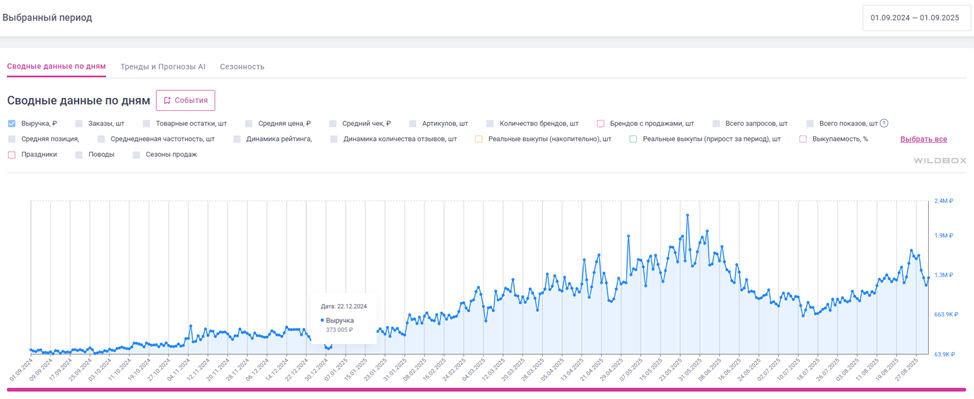Enable the Выкупаемость, % checkbox

pyautogui.click(x=803, y=139)
